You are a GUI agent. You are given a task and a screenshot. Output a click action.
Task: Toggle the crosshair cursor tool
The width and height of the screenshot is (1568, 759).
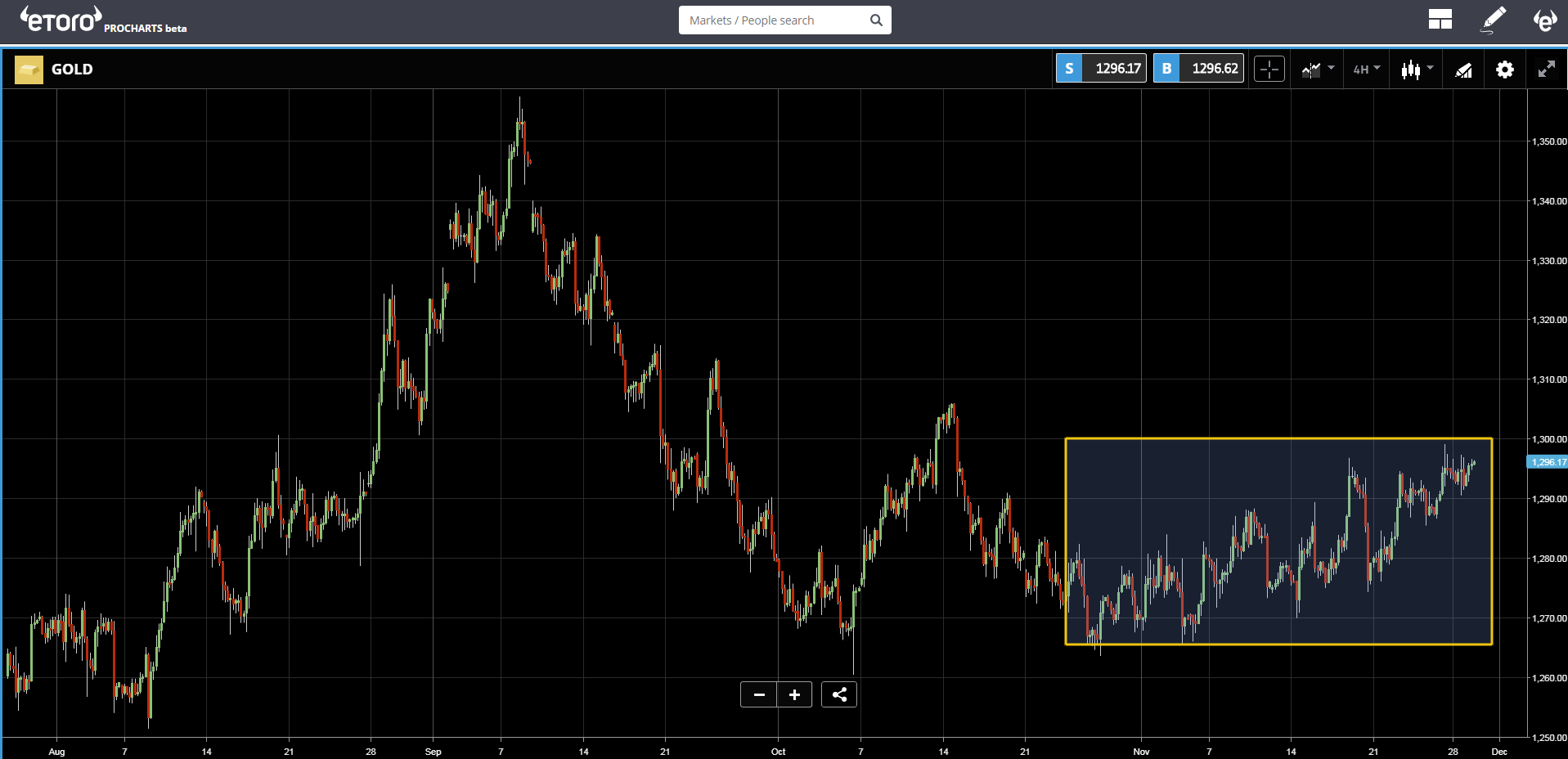point(1269,70)
